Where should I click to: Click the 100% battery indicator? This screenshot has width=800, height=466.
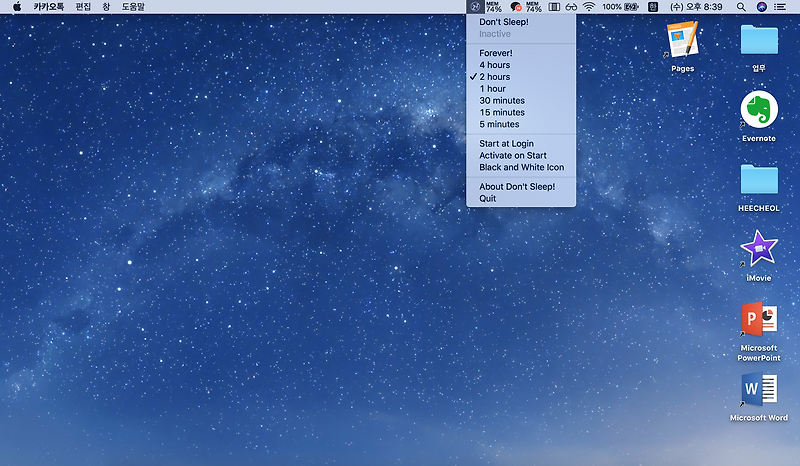[620, 7]
